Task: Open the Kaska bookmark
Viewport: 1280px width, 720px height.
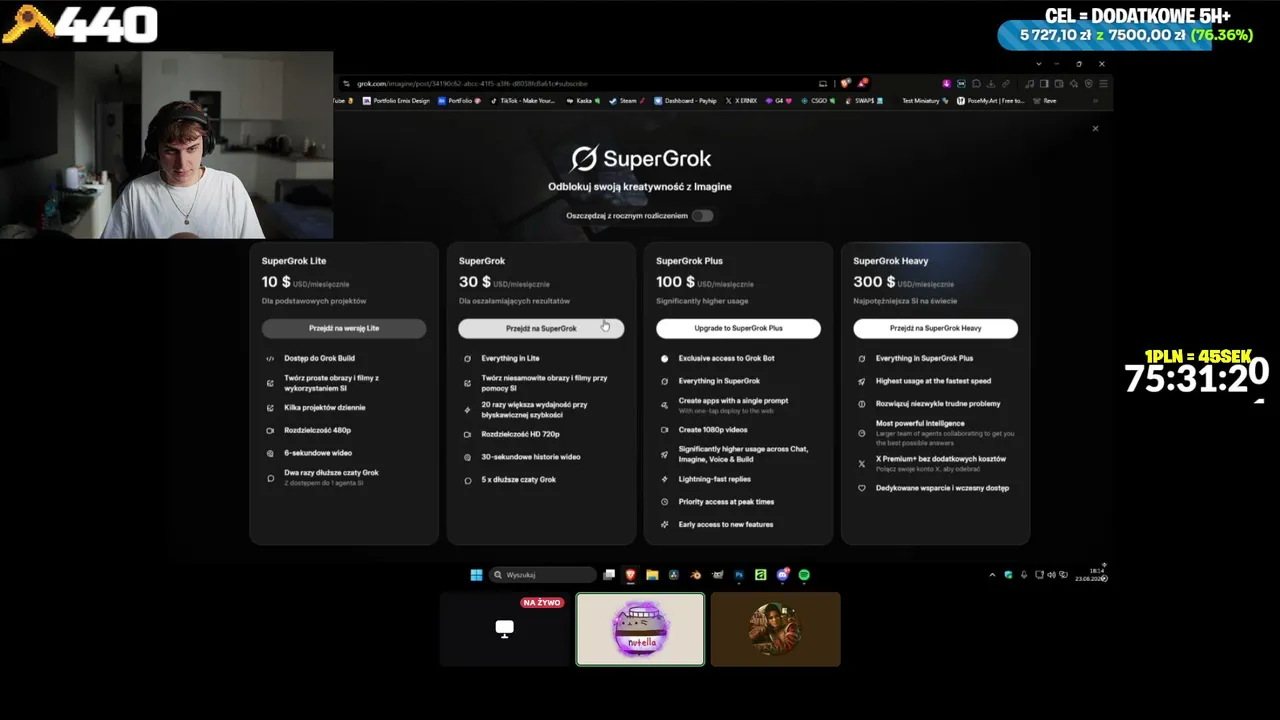Action: 582,101
